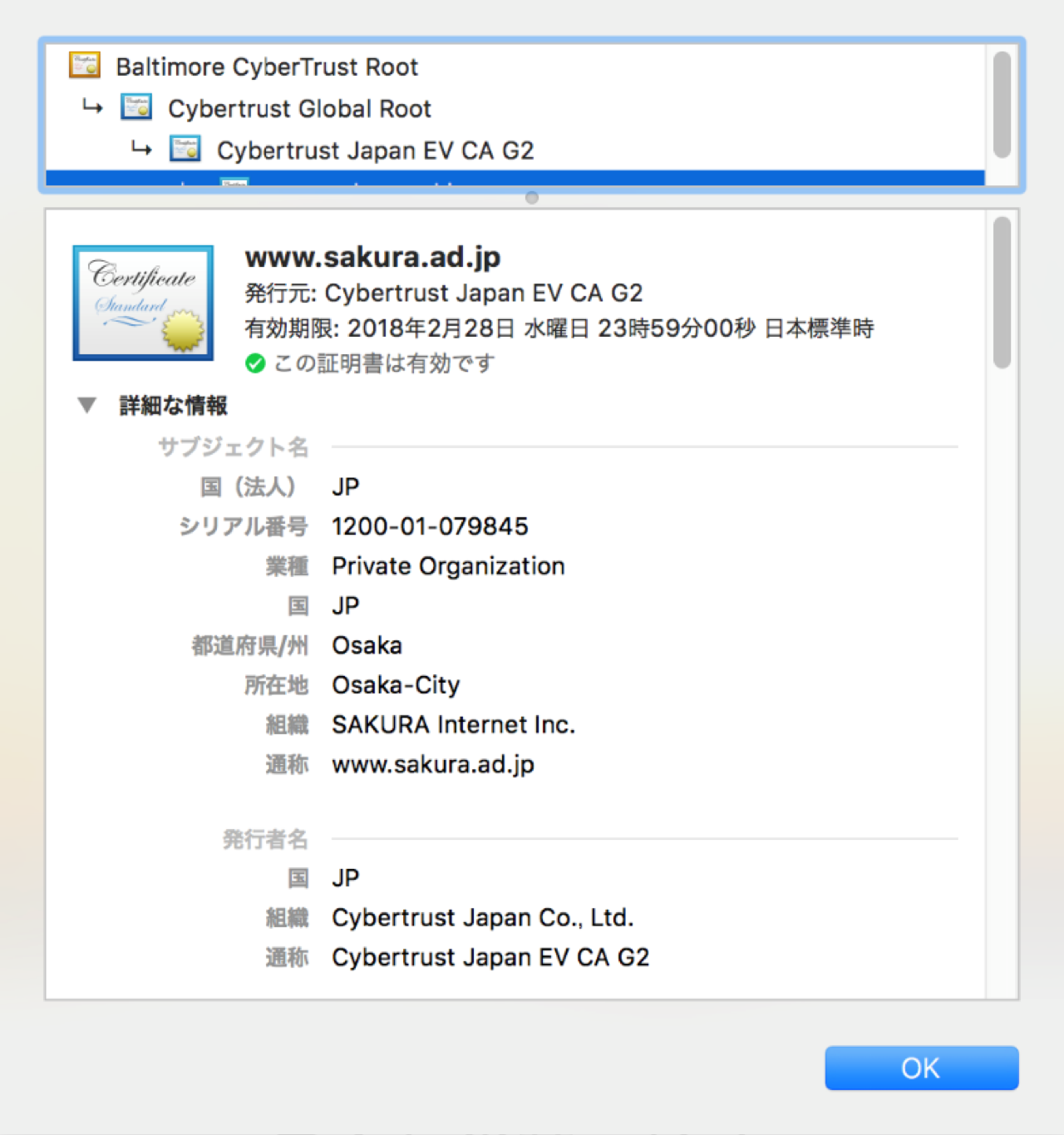The height and width of the screenshot is (1135, 1064).
Task: Click the Baltimore CyberTrust Root certificate icon
Action: point(85,65)
